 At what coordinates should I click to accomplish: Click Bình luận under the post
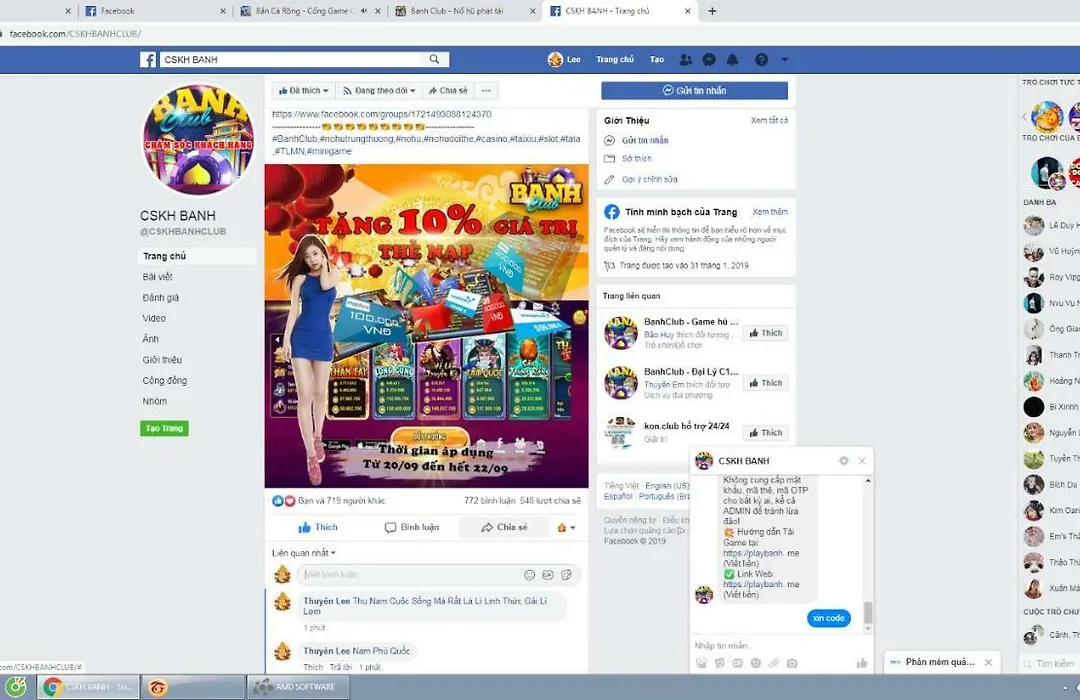pyautogui.click(x=411, y=527)
